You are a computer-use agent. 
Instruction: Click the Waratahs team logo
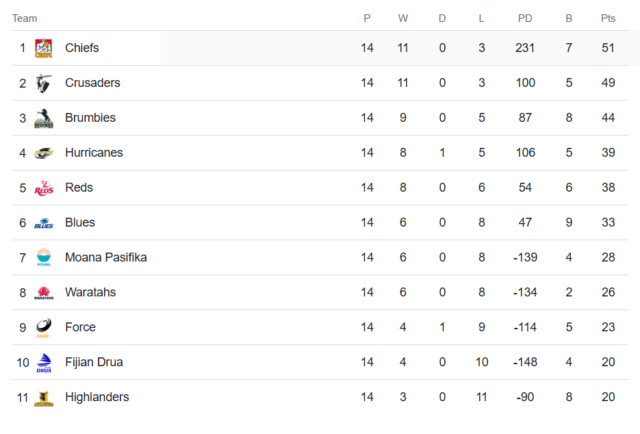(44, 293)
